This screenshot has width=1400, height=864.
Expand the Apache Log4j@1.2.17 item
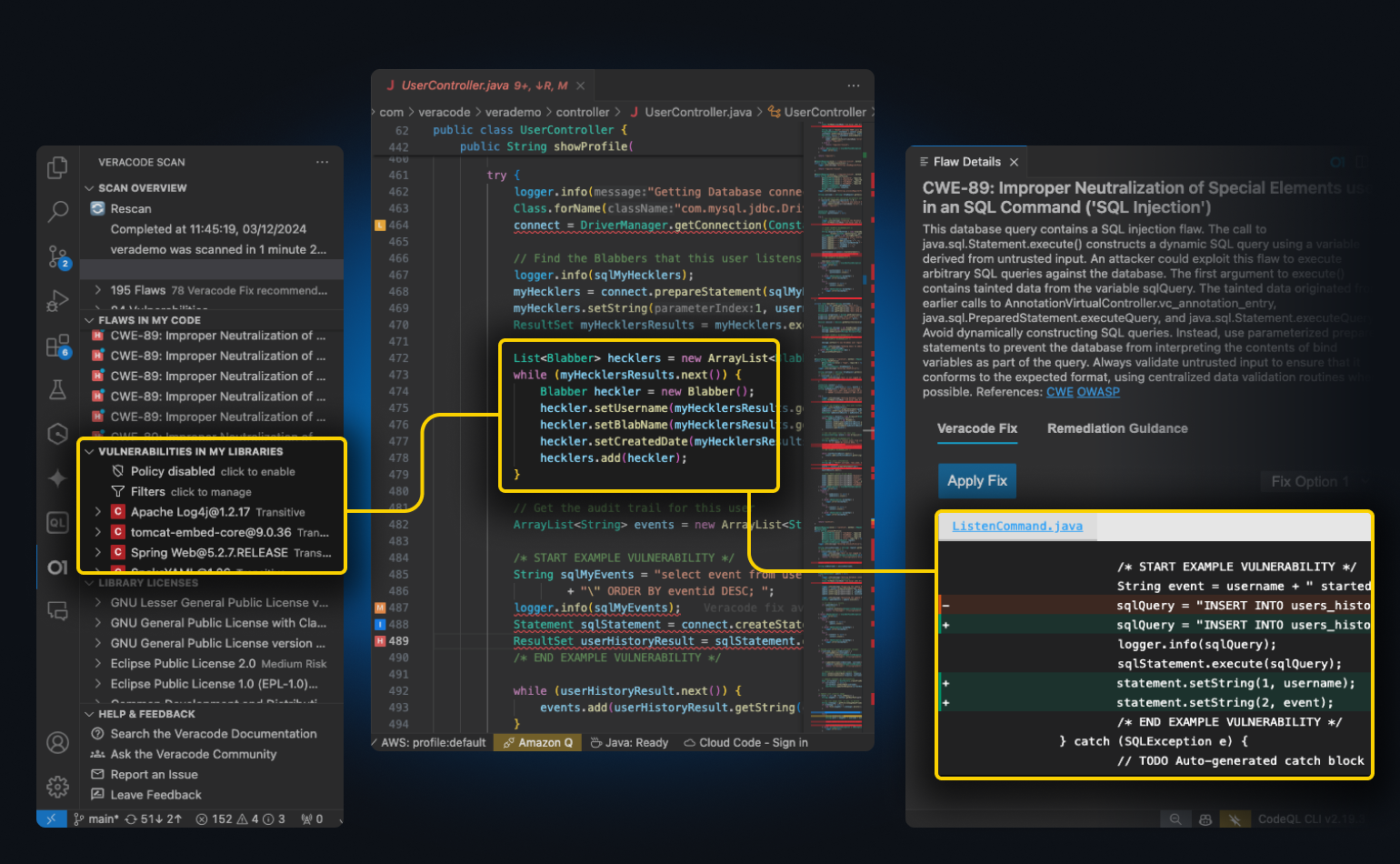pos(98,512)
